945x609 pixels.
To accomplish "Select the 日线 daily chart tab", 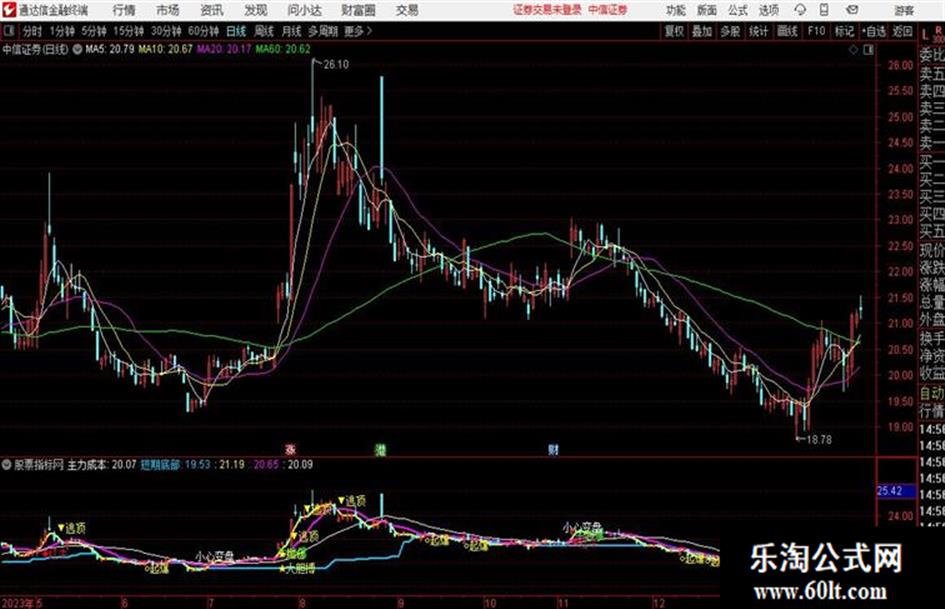I will pyautogui.click(x=236, y=31).
